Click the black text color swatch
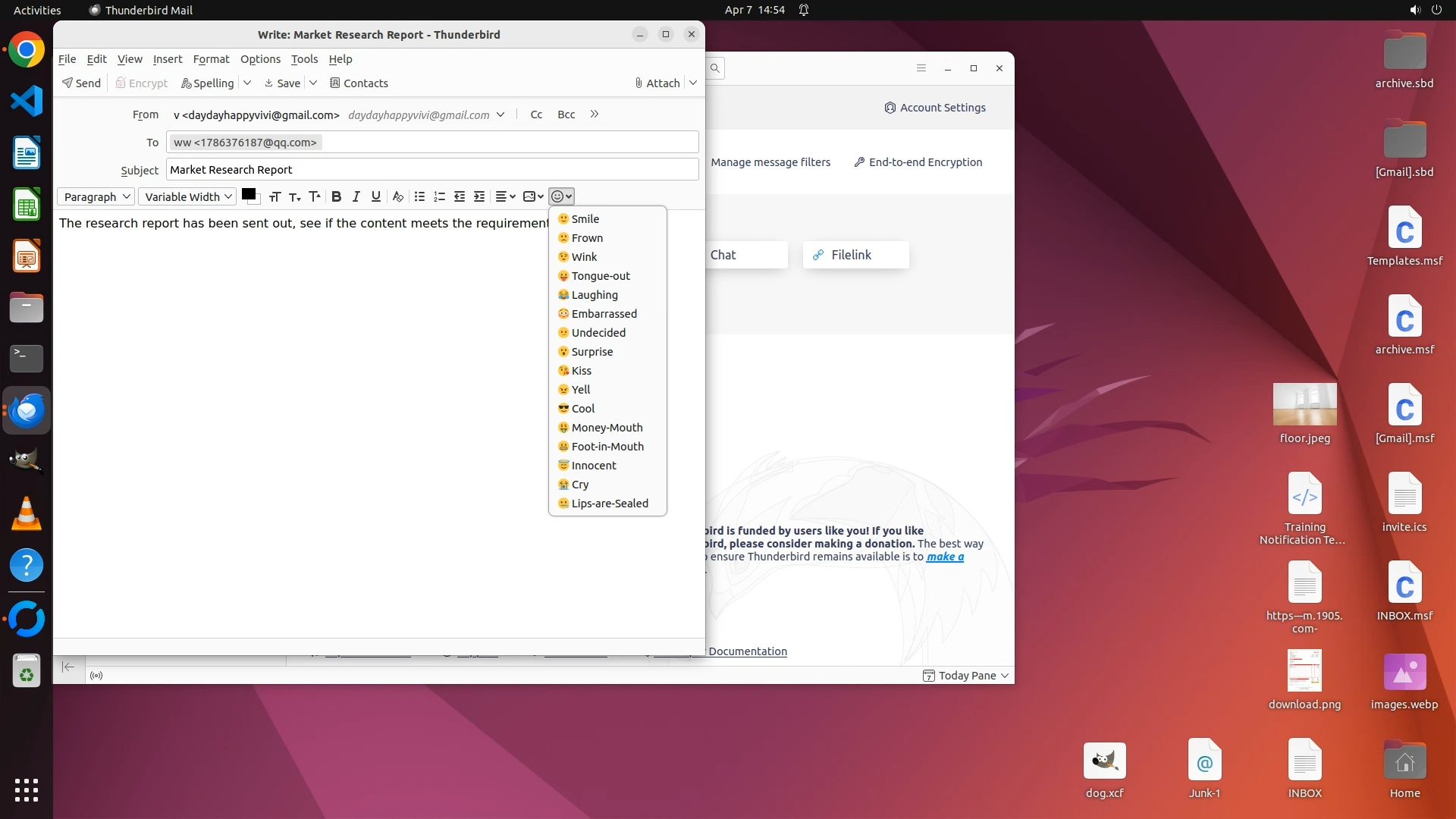The height and width of the screenshot is (819, 1456). click(248, 194)
